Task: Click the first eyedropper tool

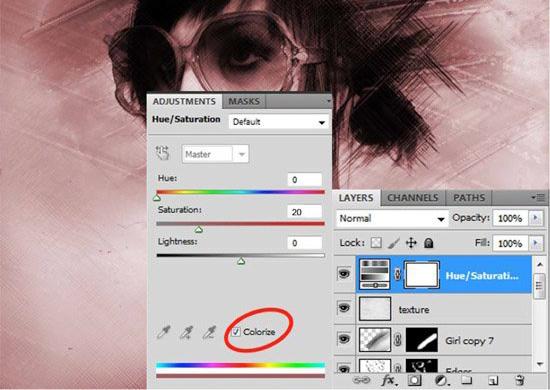Action: point(163,332)
